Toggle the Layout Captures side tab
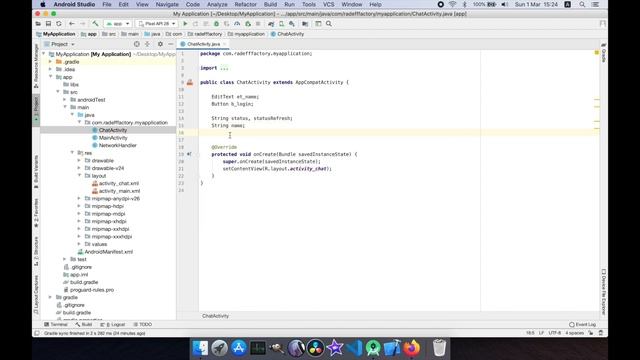 pyautogui.click(x=36, y=294)
